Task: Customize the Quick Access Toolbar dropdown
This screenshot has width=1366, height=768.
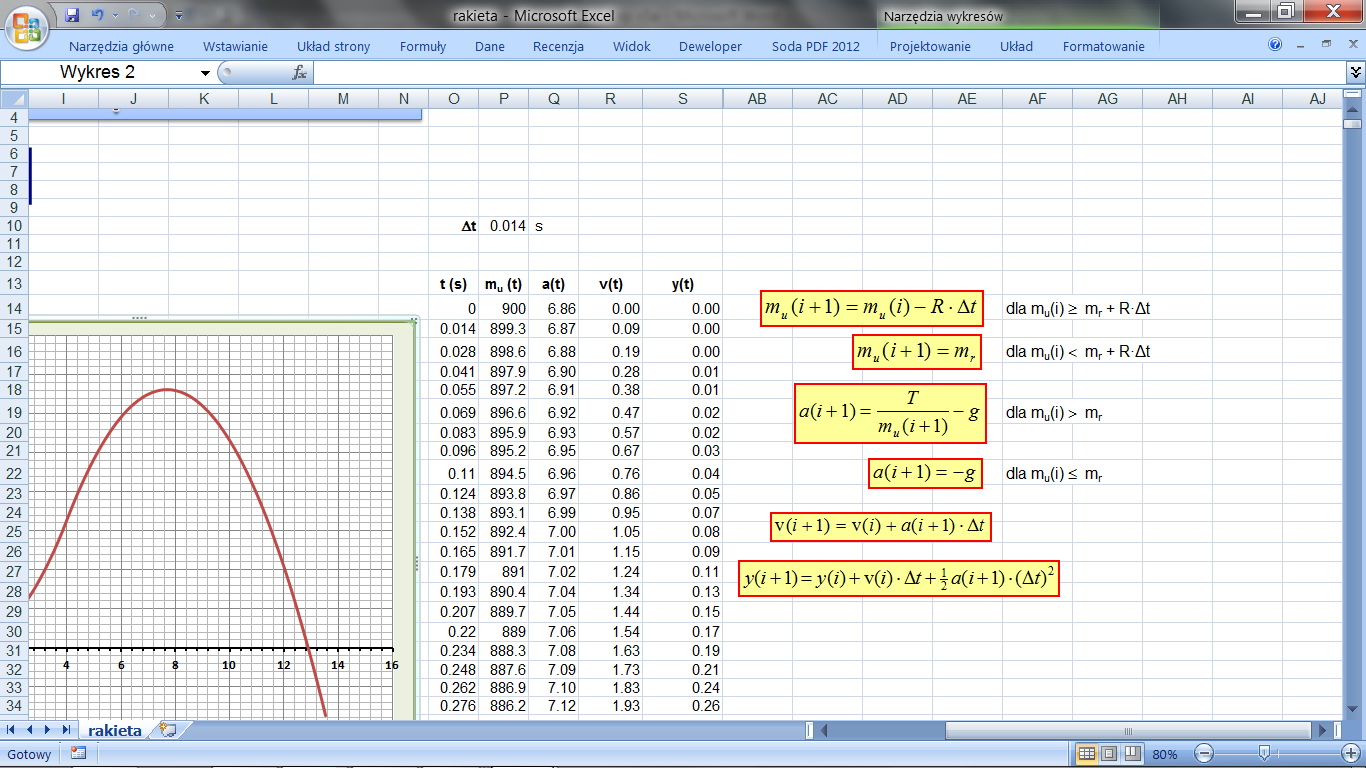Action: (x=178, y=16)
